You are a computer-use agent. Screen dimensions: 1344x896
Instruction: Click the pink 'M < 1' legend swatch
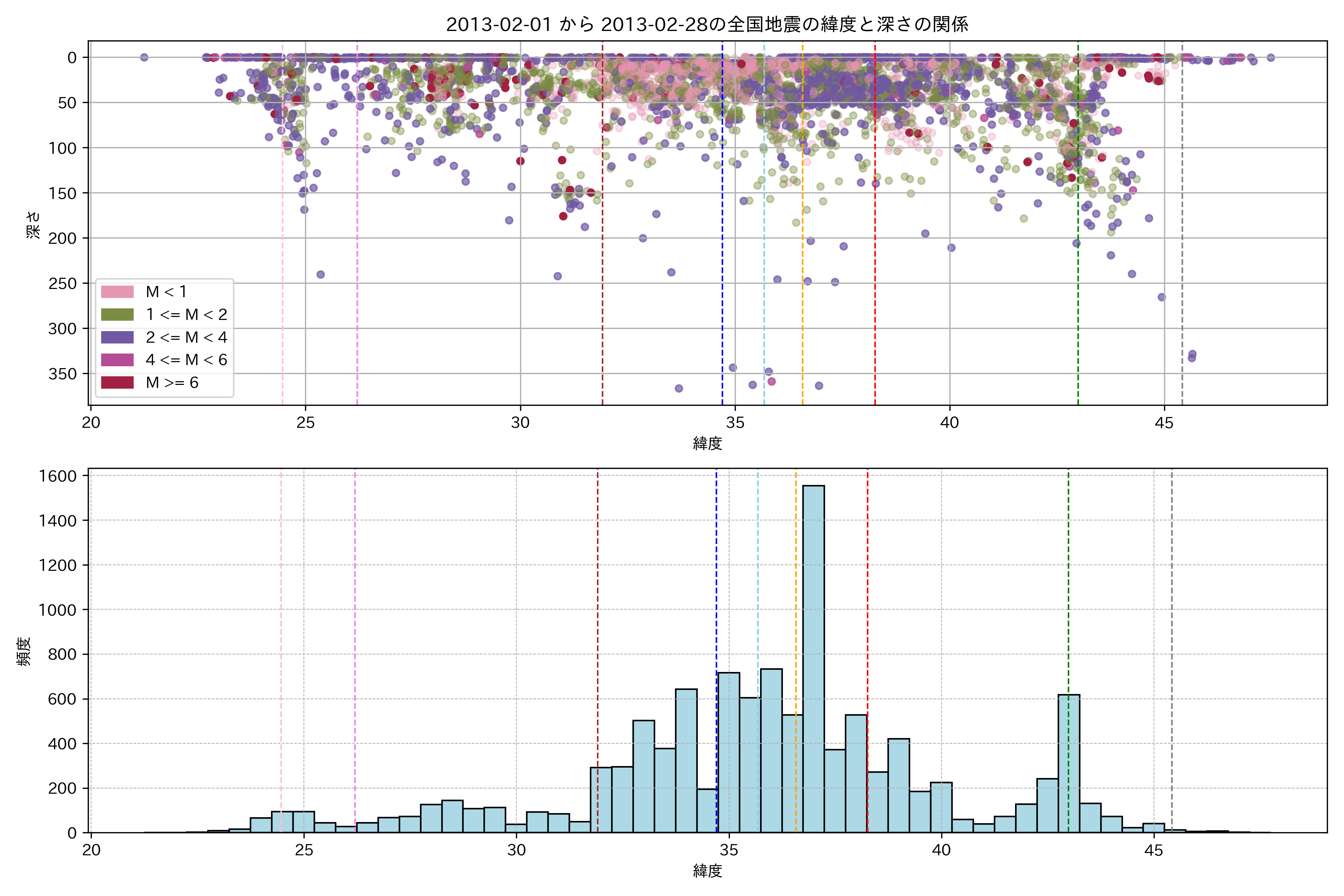click(x=117, y=292)
